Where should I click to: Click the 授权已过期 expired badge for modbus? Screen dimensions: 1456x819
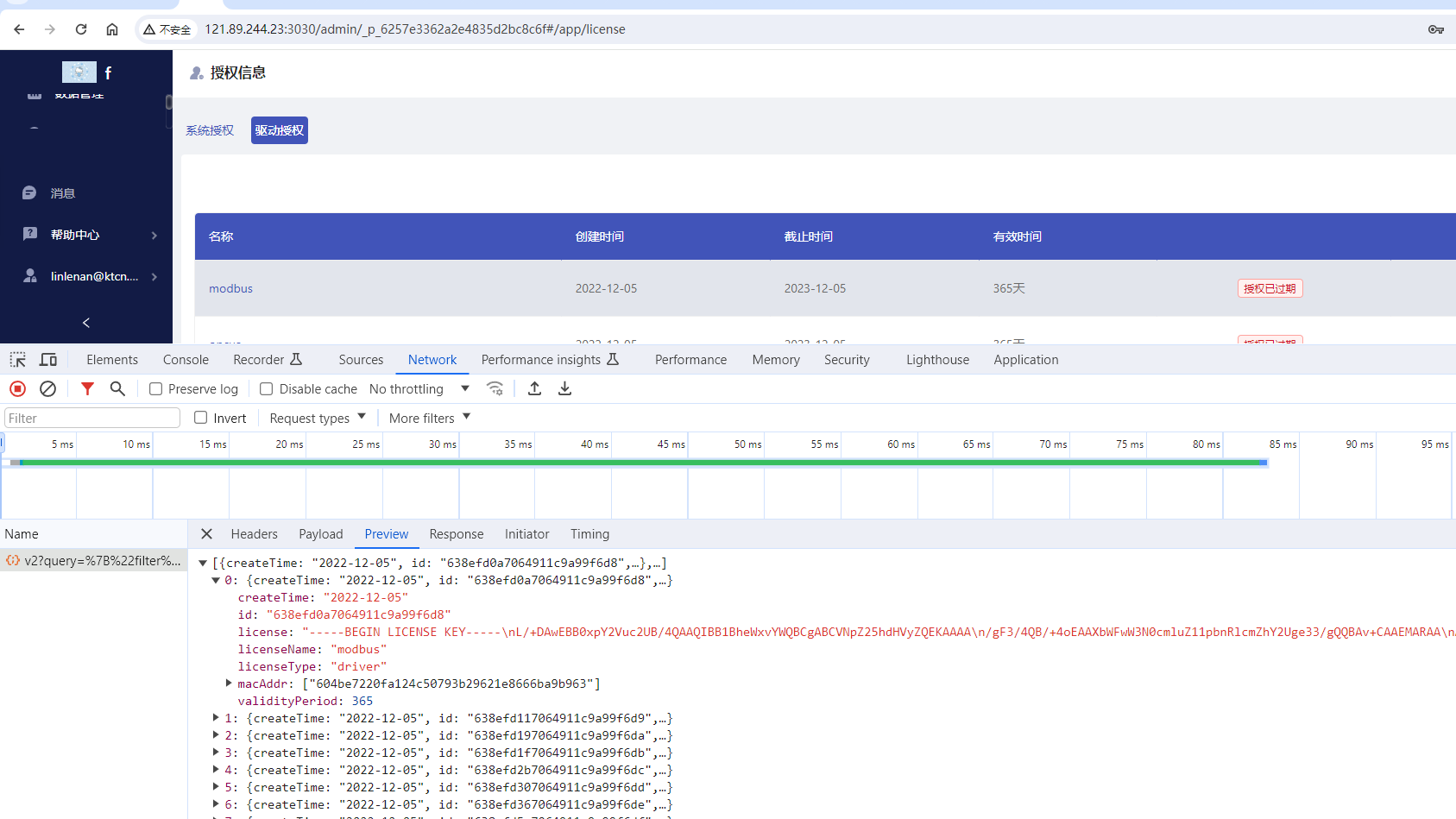pos(1270,288)
